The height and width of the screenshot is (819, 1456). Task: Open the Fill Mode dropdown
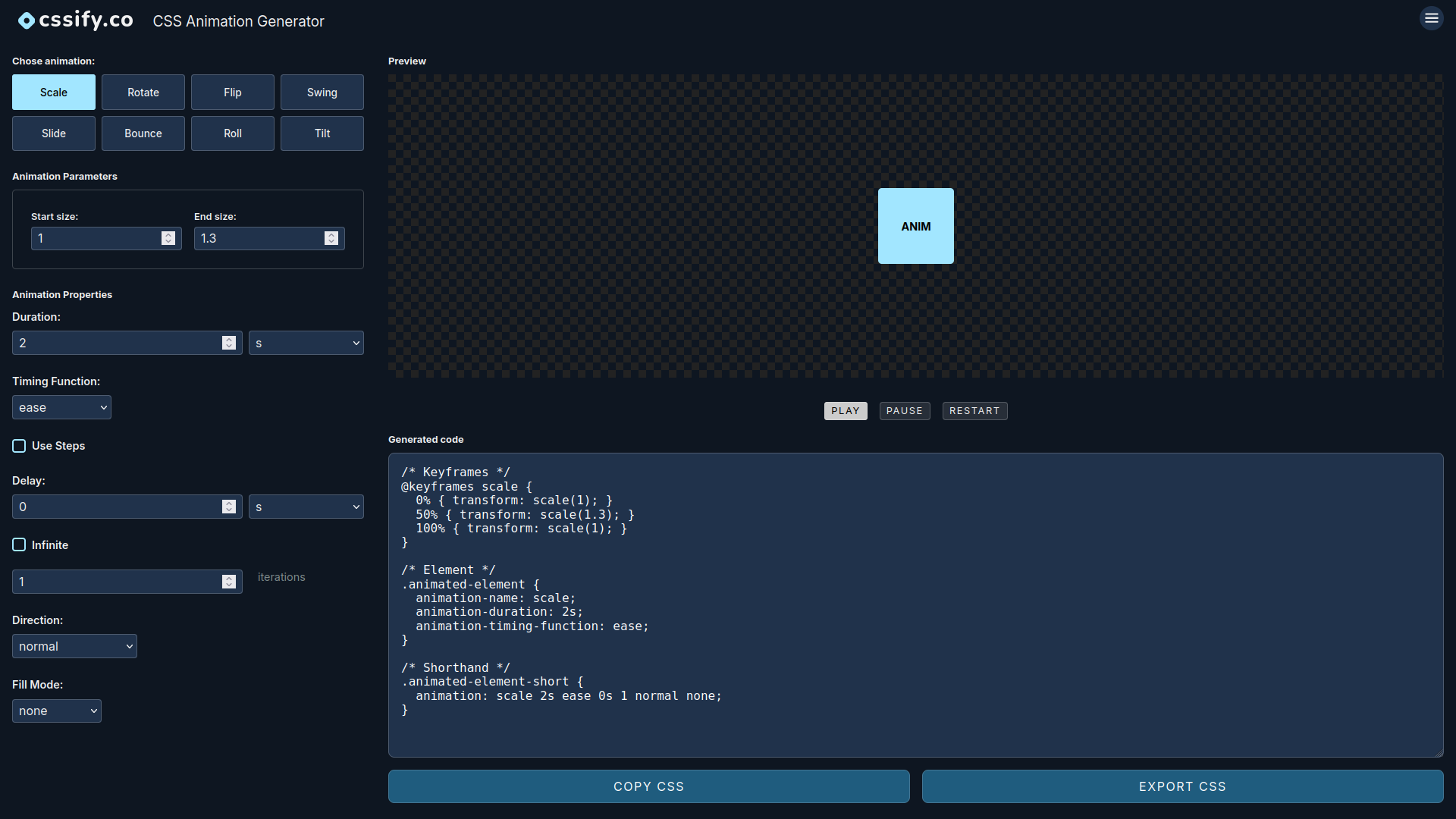click(x=56, y=711)
